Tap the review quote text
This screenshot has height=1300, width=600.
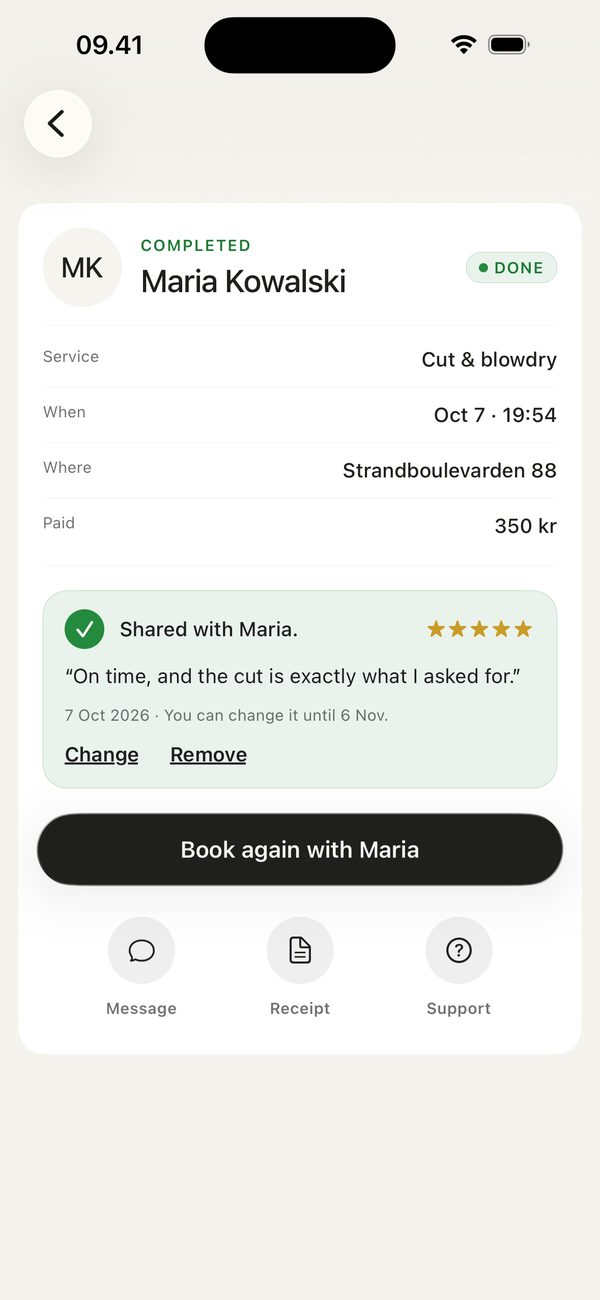click(x=293, y=677)
